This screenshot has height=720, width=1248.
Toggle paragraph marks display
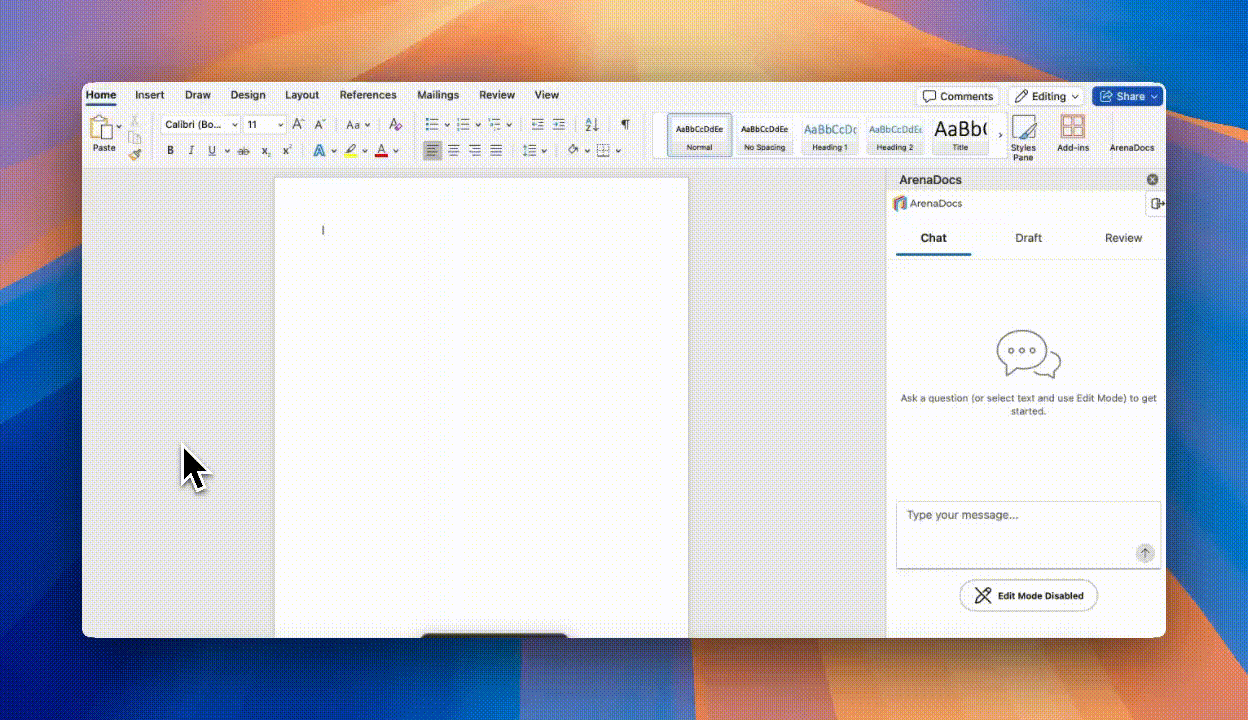coord(624,124)
